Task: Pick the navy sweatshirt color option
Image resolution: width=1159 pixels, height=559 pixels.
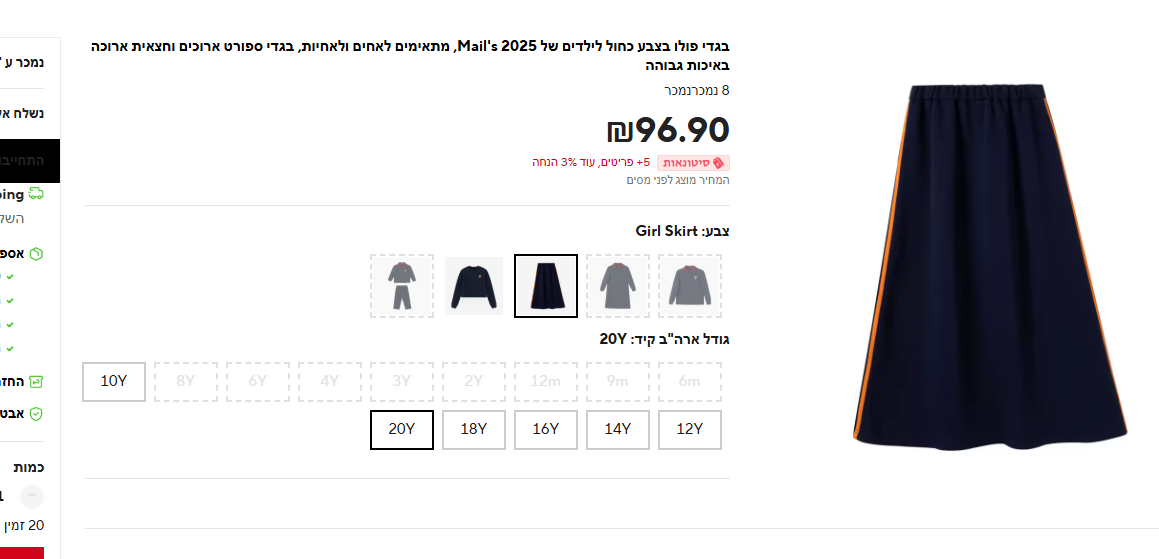Action: point(474,286)
